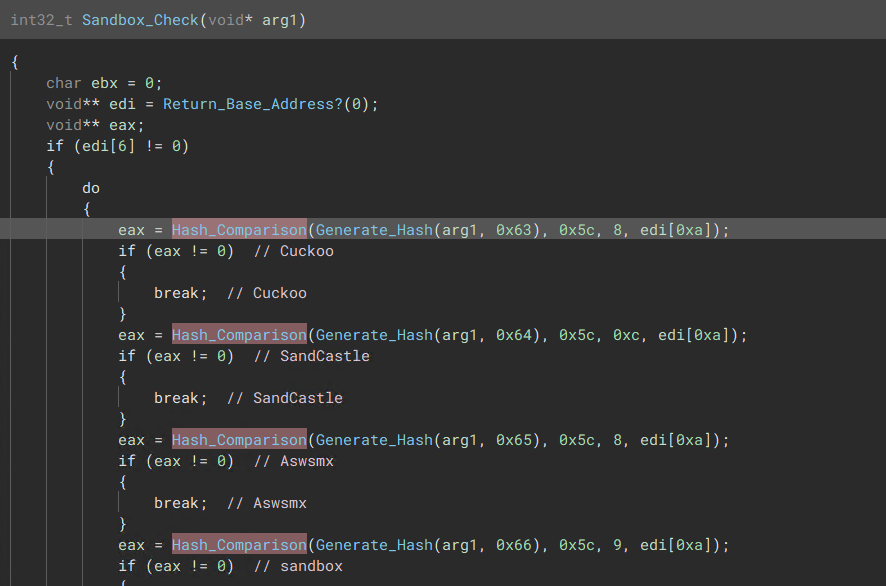Select Generate_Hash call with 0x65 argument
The width and height of the screenshot is (886, 586).
pos(374,440)
